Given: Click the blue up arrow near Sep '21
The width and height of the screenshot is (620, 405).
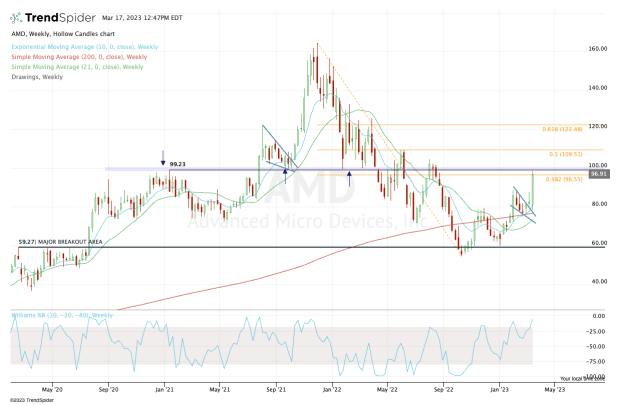Looking at the screenshot, I should pyautogui.click(x=285, y=171).
